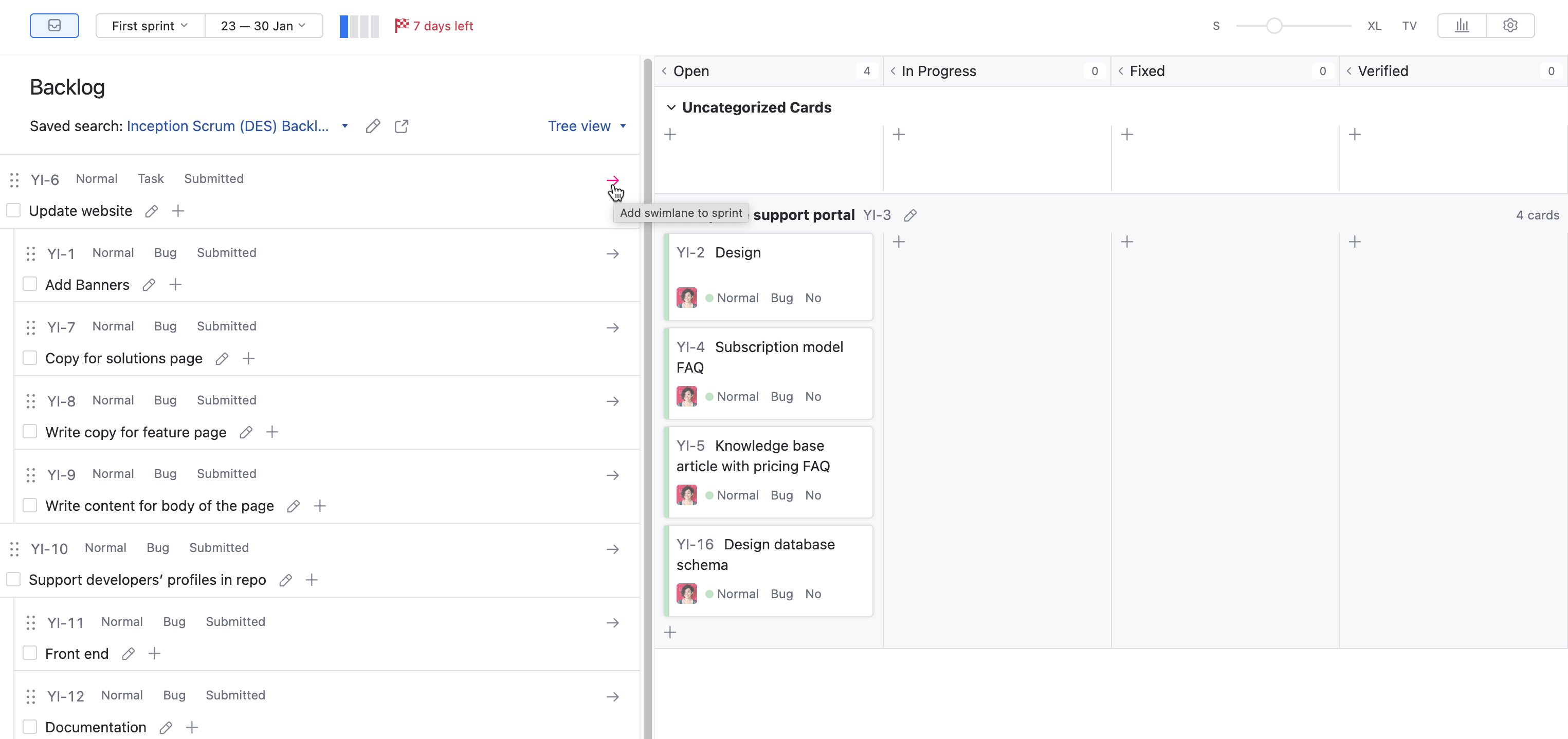The width and height of the screenshot is (1568, 739).
Task: Collapse Uncategorized Cards swimlane
Action: click(671, 107)
